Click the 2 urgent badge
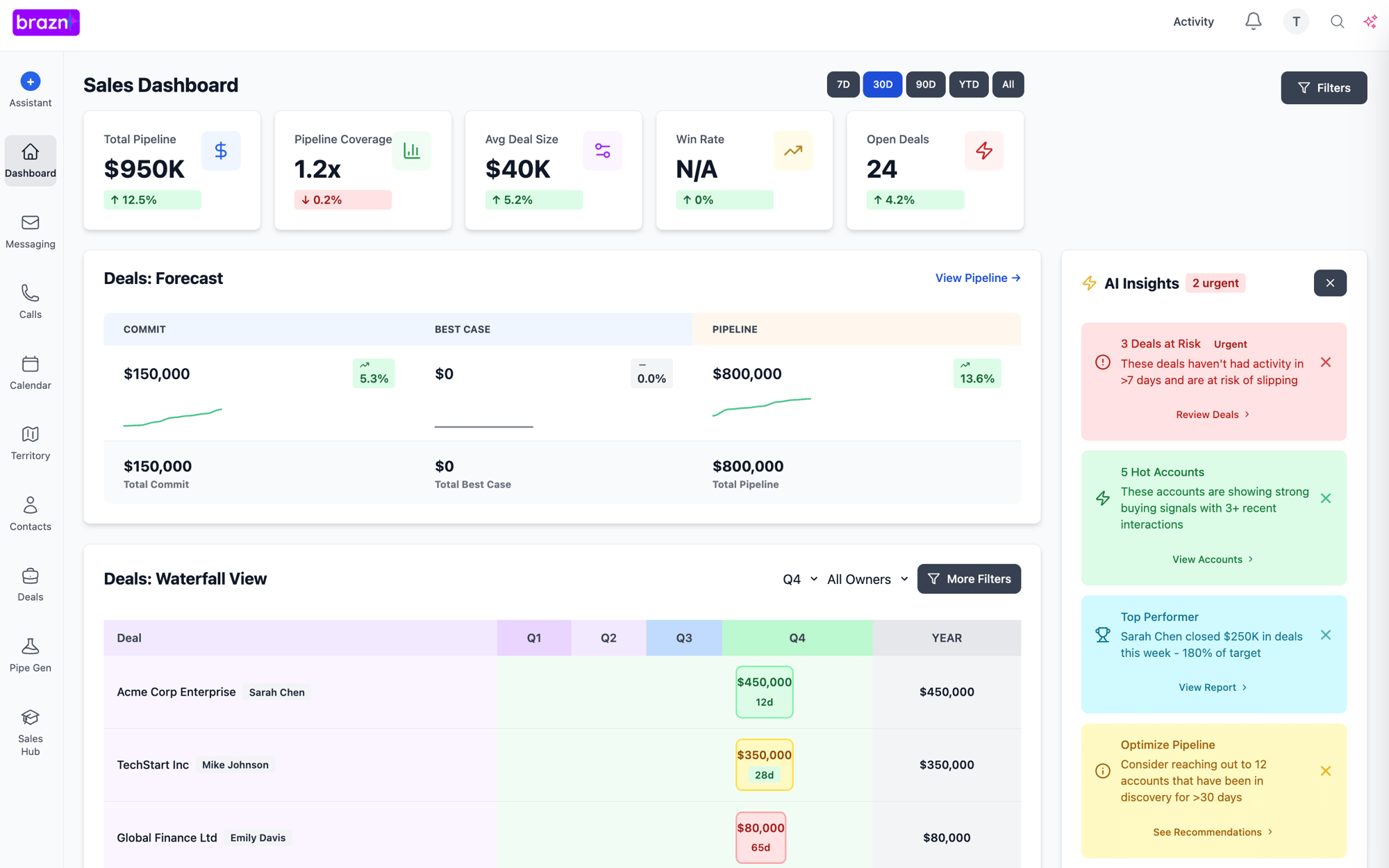Screen dimensions: 1389x868 point(1215,283)
